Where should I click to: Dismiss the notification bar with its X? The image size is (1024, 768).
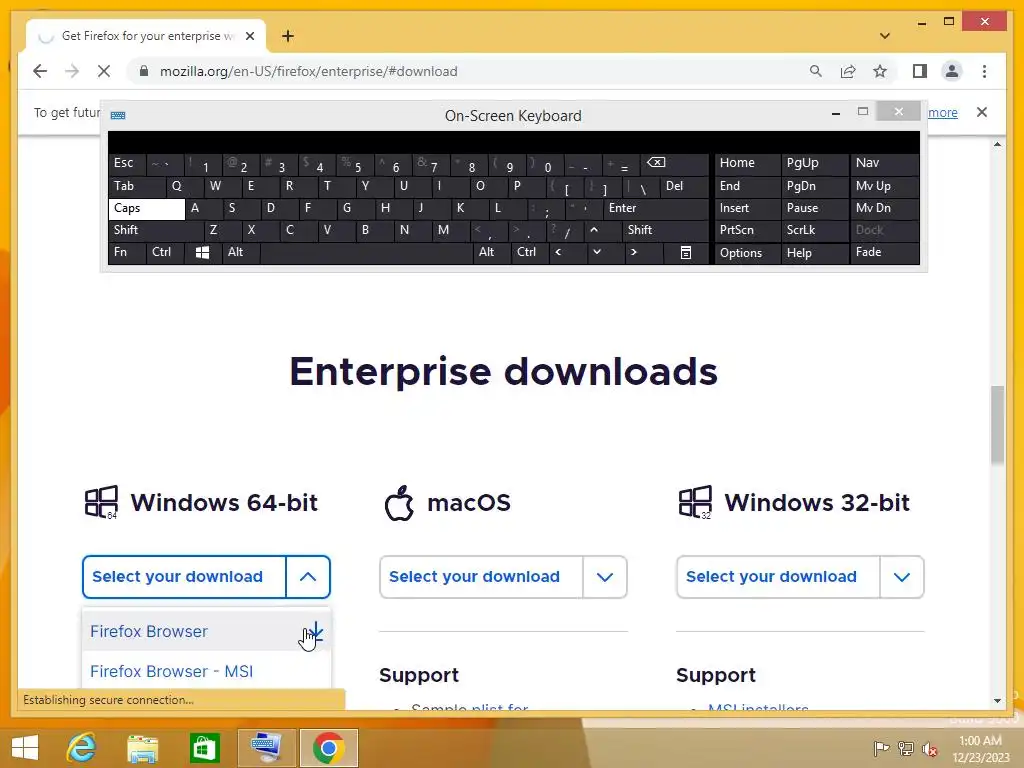click(982, 112)
